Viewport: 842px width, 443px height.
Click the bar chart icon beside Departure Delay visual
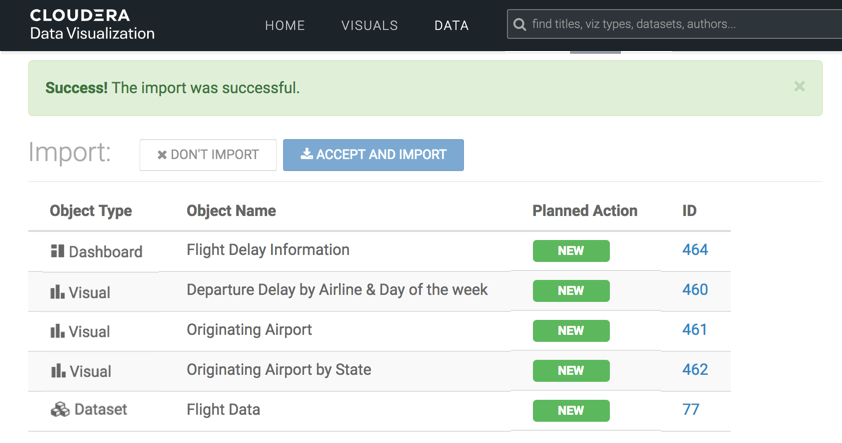[57, 291]
